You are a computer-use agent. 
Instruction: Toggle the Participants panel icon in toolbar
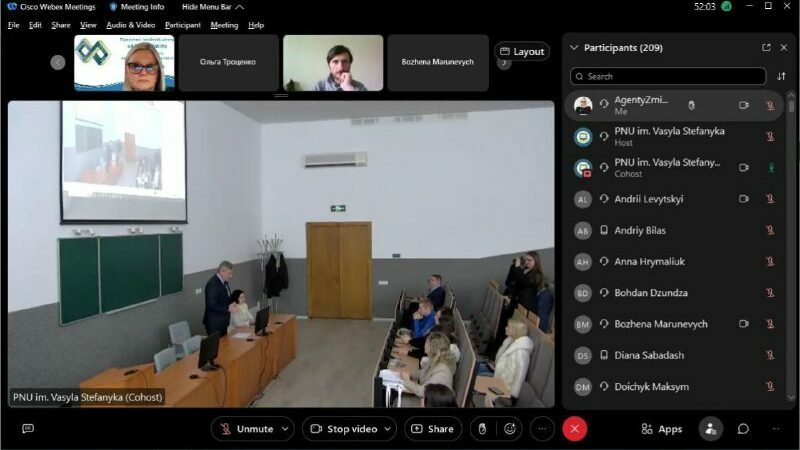click(710, 429)
